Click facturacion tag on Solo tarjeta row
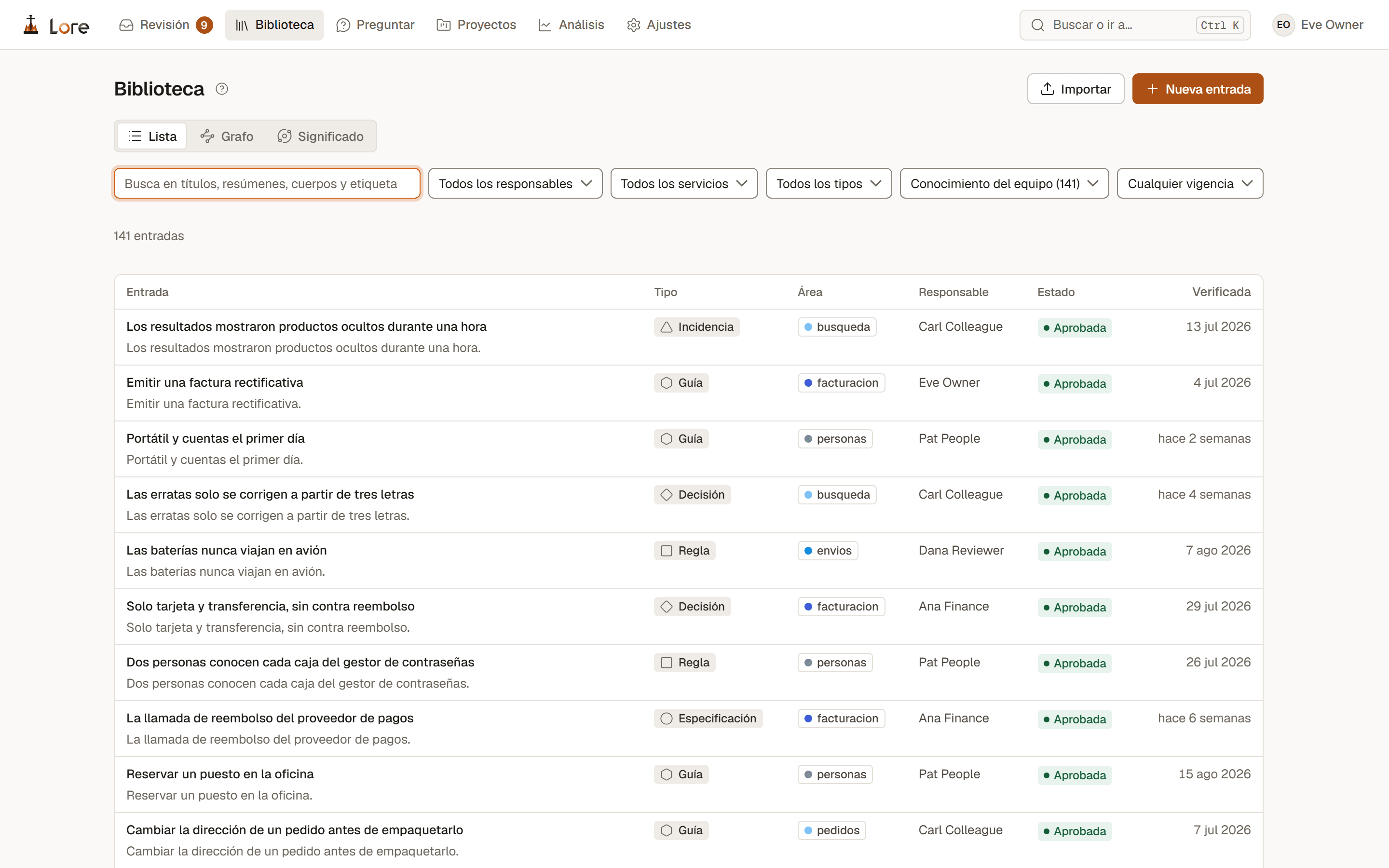 (x=841, y=606)
